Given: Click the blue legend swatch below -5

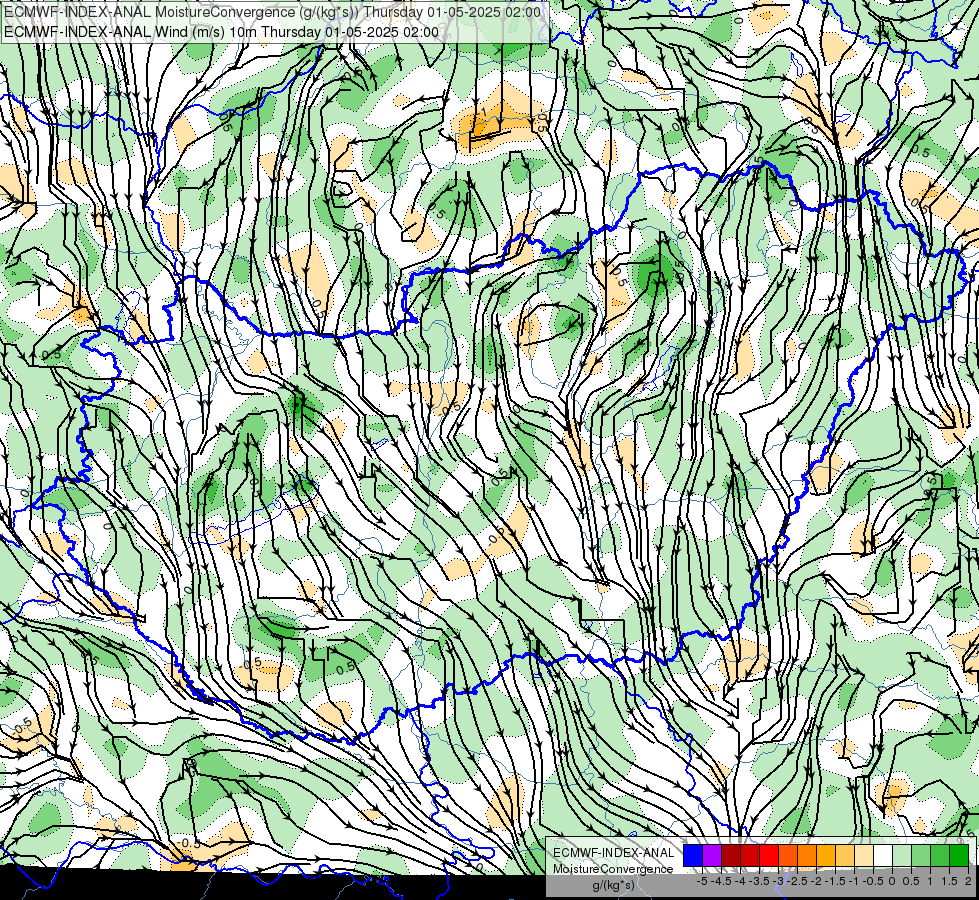Looking at the screenshot, I should pyautogui.click(x=693, y=856).
